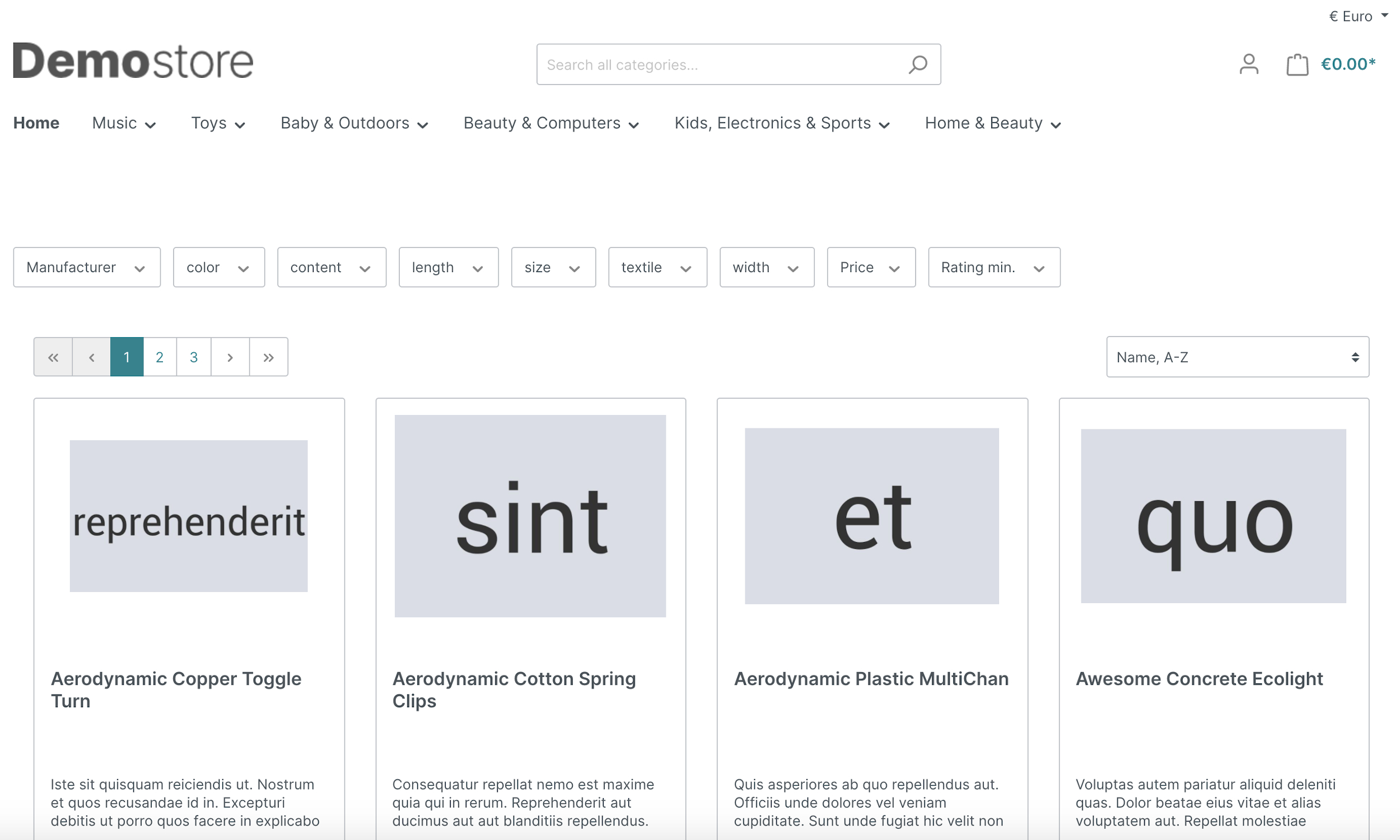The width and height of the screenshot is (1400, 840).
Task: Open the color filter dropdown
Action: 218,267
